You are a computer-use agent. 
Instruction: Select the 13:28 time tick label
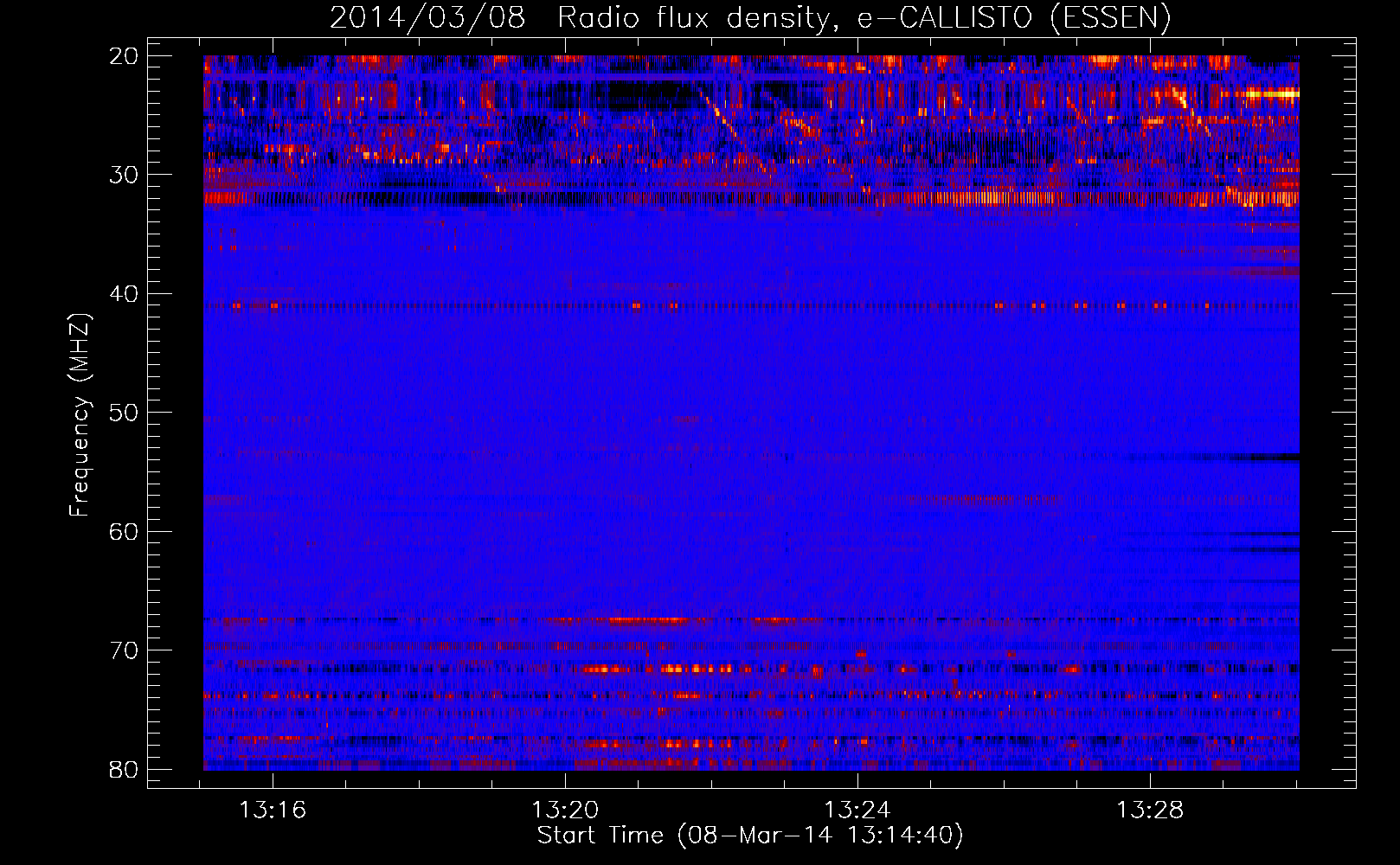(x=1150, y=811)
